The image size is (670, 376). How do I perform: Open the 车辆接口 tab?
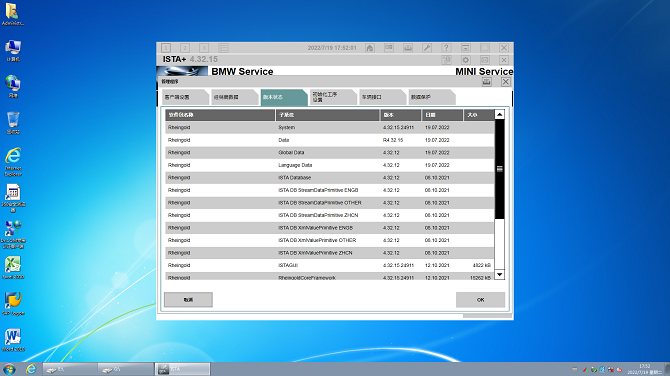[382, 97]
